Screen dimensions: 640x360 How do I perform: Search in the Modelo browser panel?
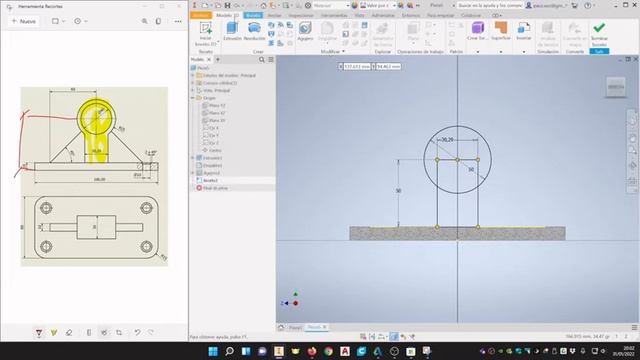[262, 60]
